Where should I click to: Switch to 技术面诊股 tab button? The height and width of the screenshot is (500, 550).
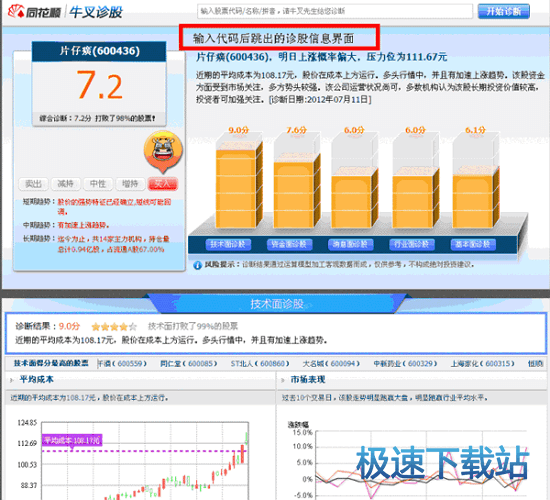tap(228, 245)
